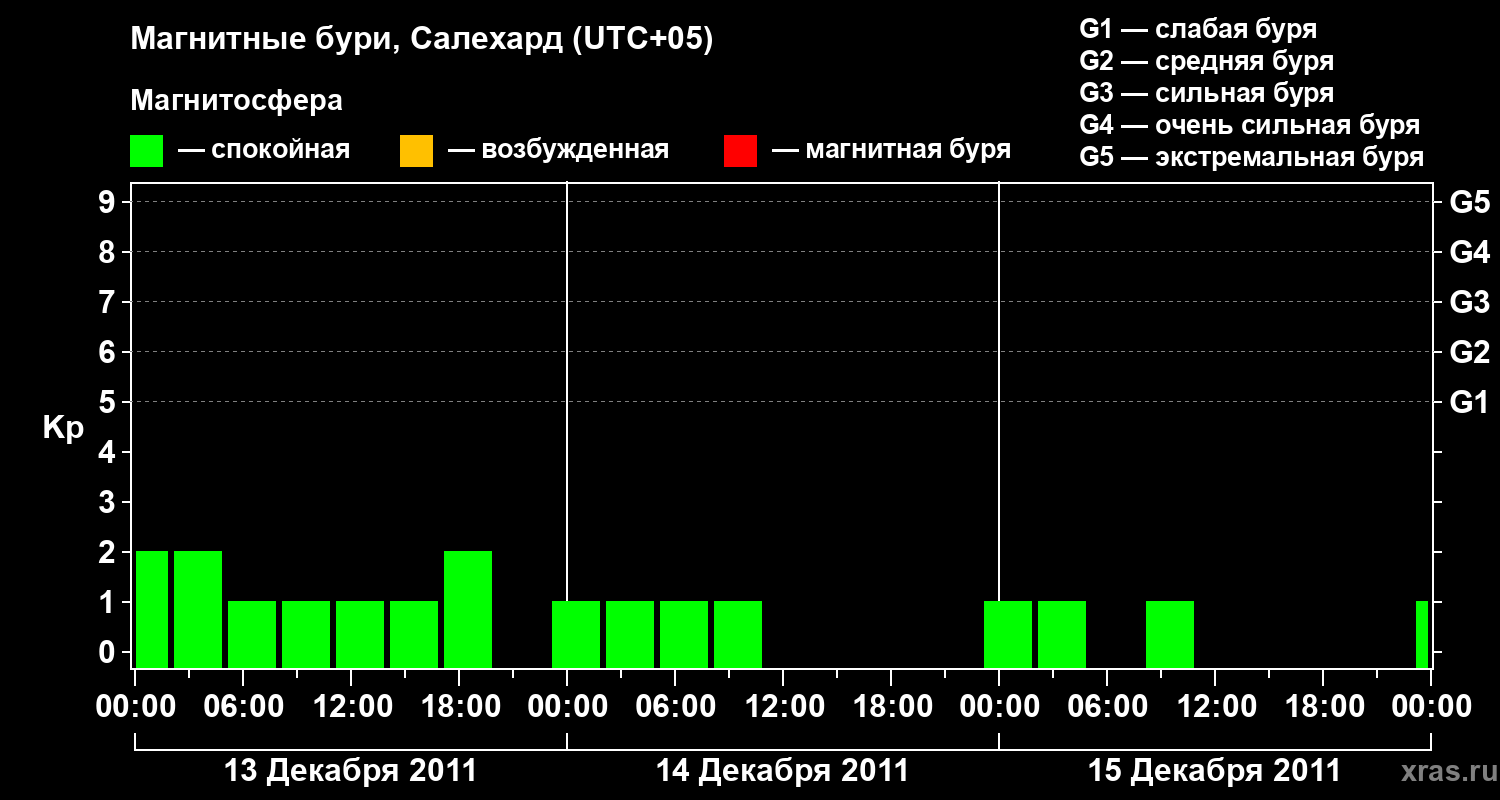Select the '— возбужденная' legend label

click(558, 150)
